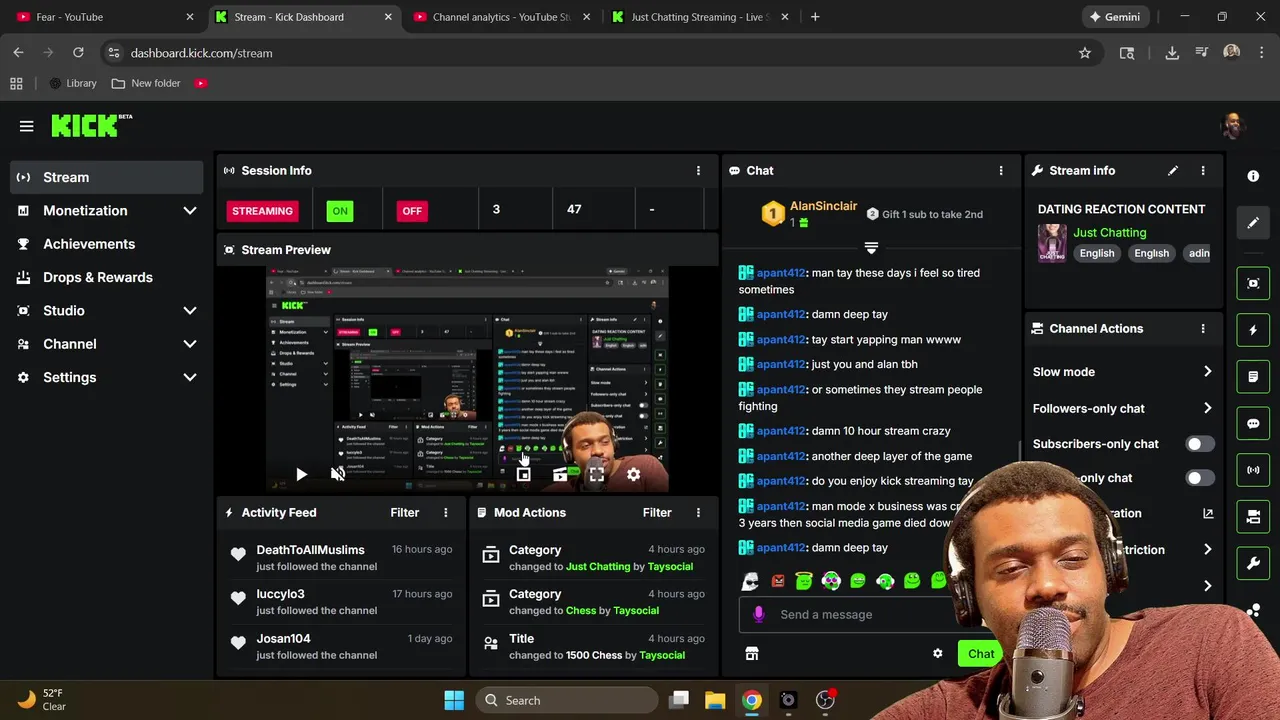Open the Gemini button in Chrome

[1115, 17]
